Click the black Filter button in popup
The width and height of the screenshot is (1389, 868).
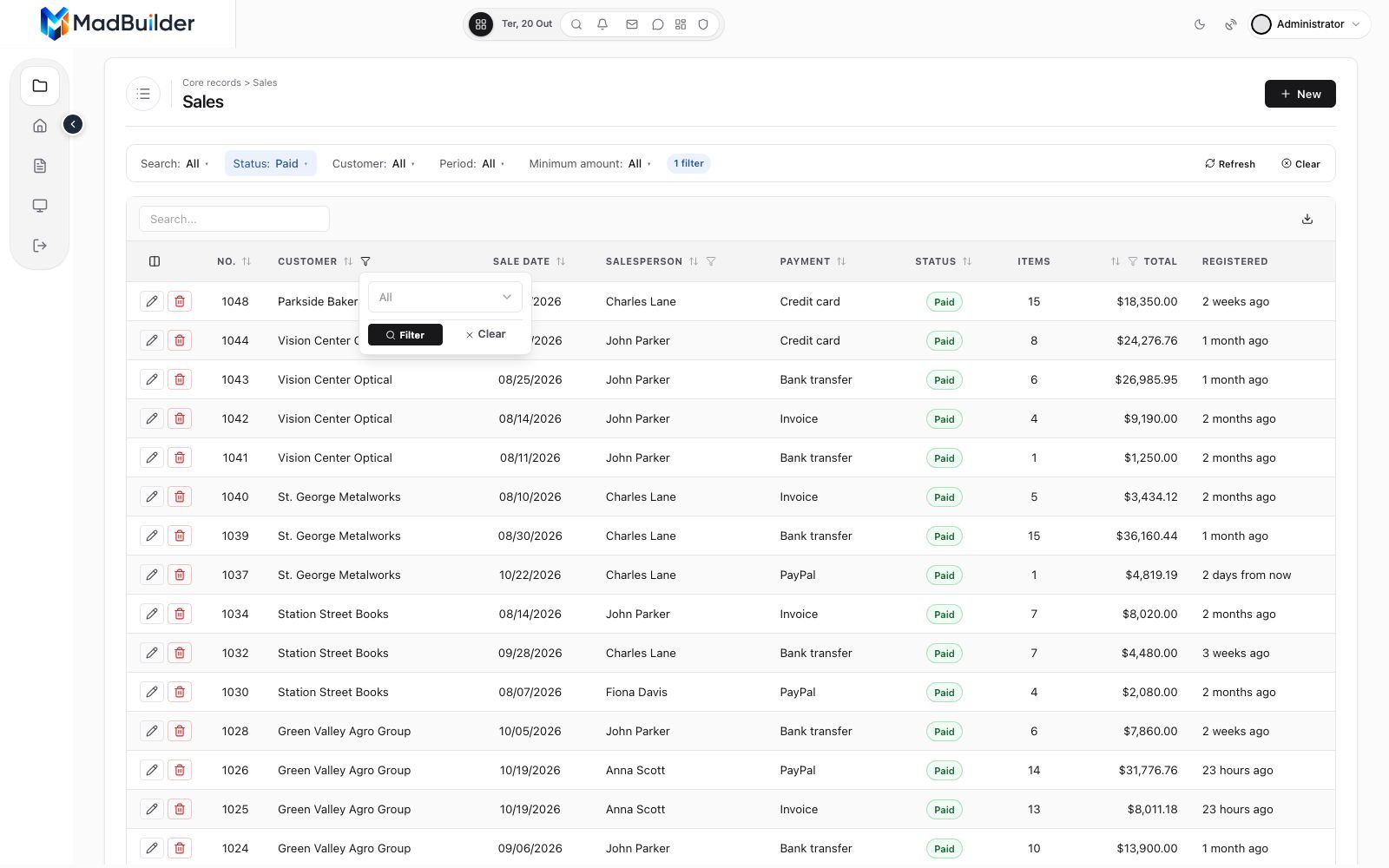(405, 334)
